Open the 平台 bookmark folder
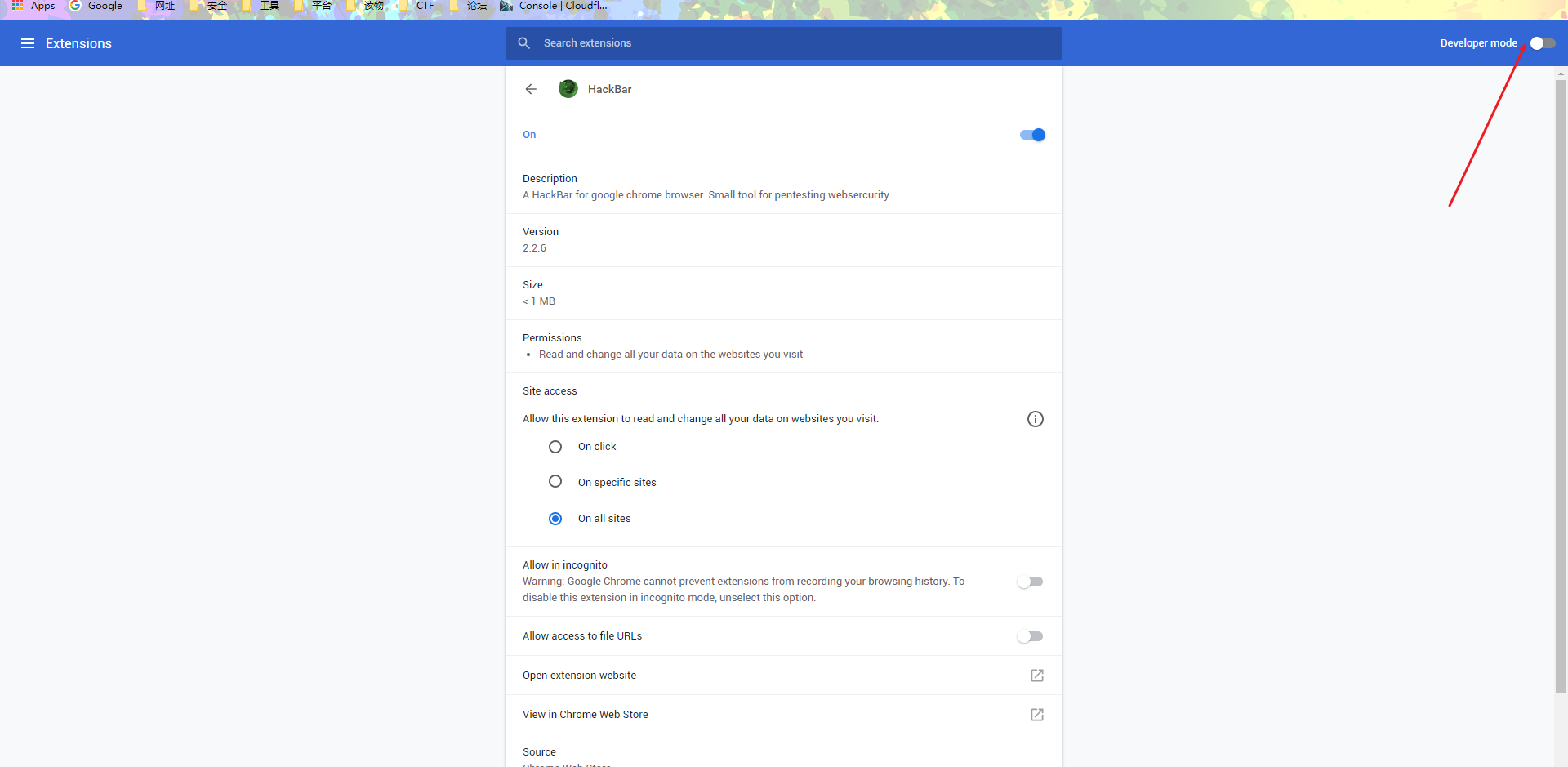The width and height of the screenshot is (1568, 767). pos(313,6)
